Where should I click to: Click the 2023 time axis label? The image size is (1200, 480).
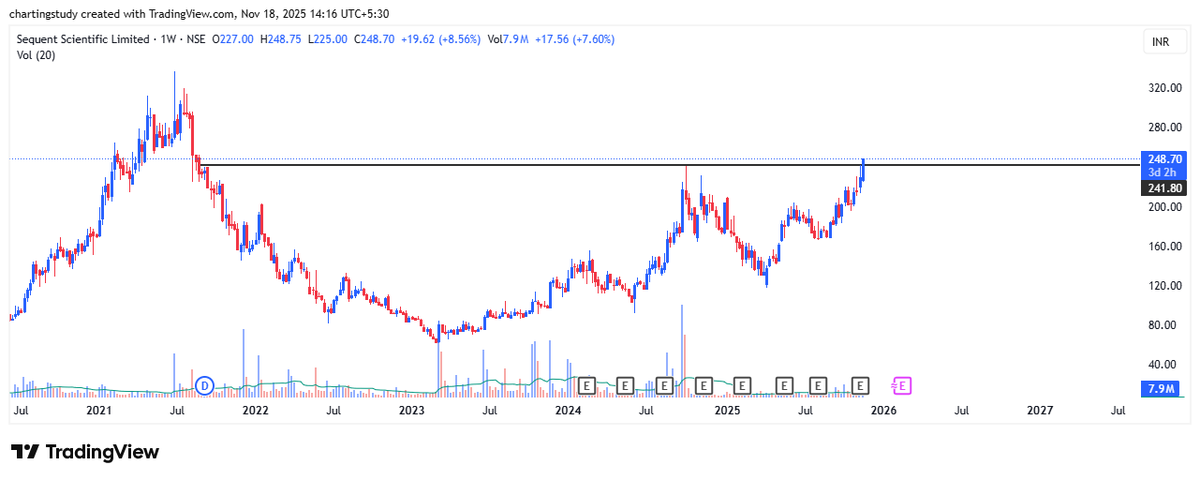pyautogui.click(x=412, y=410)
